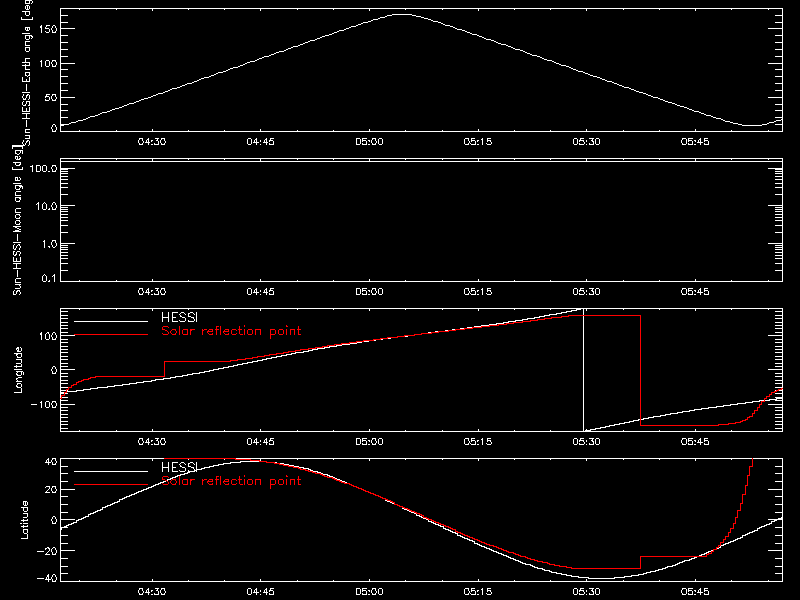Click the 04:45 label under Moon angle plot
Image resolution: width=800 pixels, height=600 pixels.
point(260,292)
